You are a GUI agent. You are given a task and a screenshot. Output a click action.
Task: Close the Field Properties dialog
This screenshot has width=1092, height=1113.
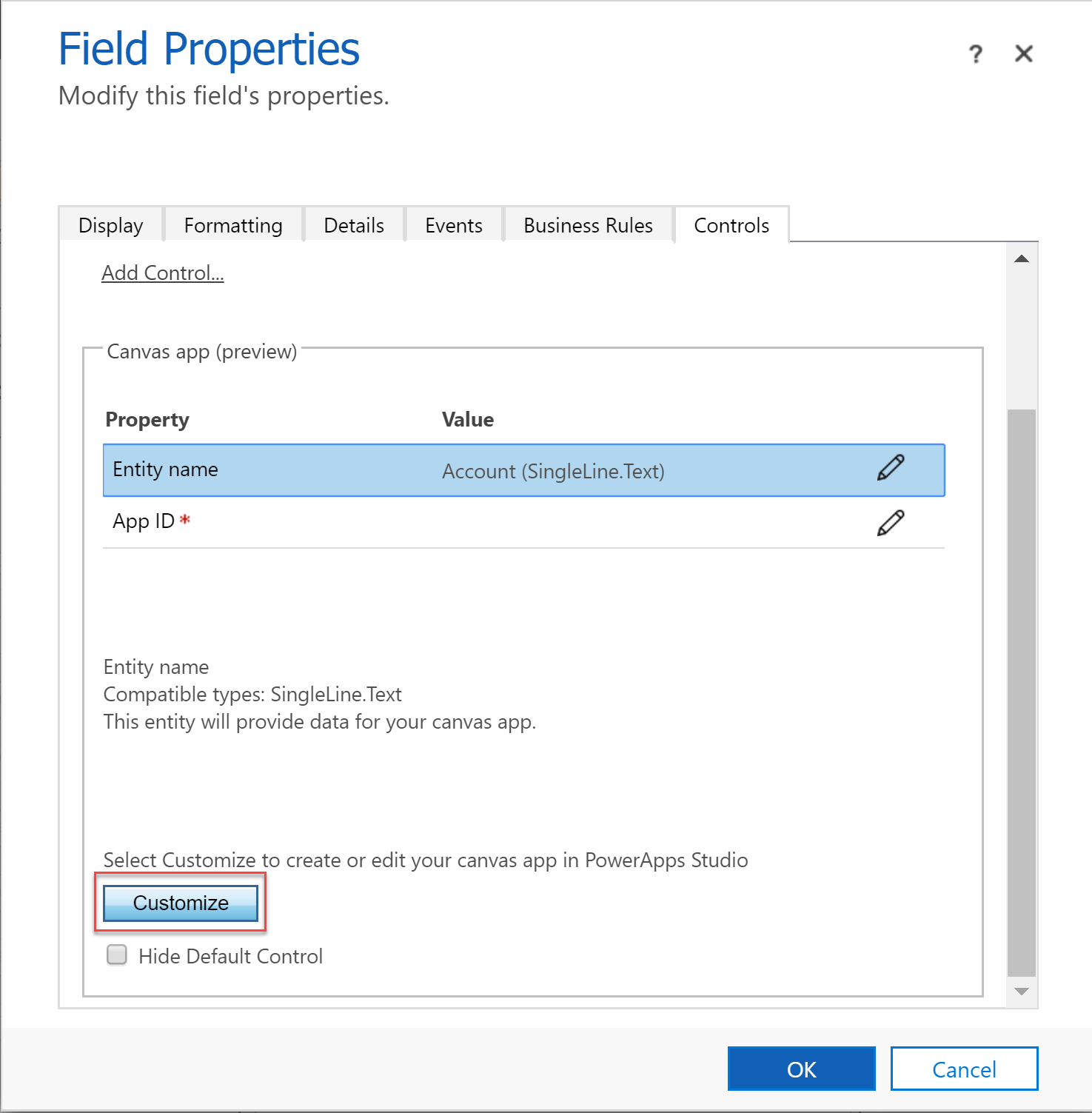[1023, 54]
